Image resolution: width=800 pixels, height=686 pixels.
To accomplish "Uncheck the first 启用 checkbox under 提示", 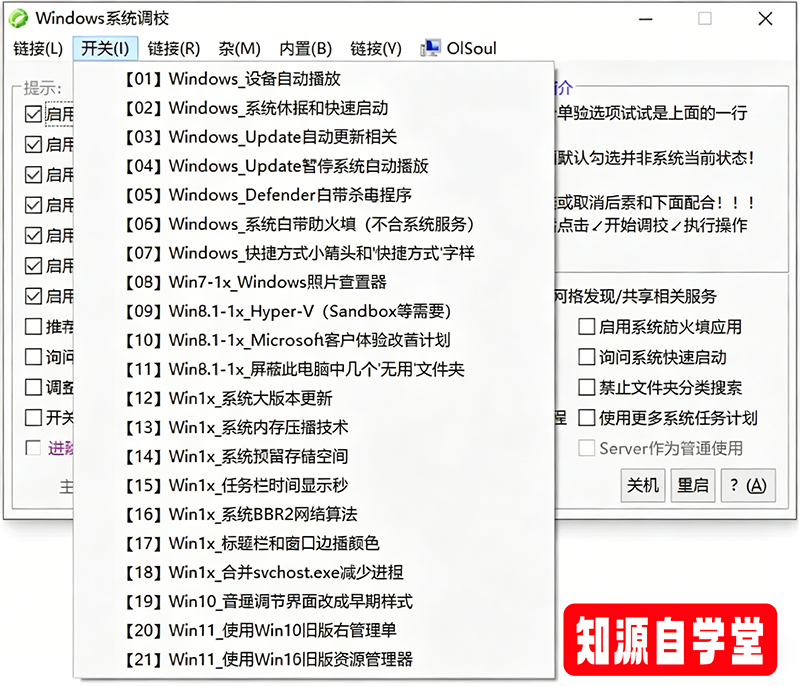I will click(33, 114).
